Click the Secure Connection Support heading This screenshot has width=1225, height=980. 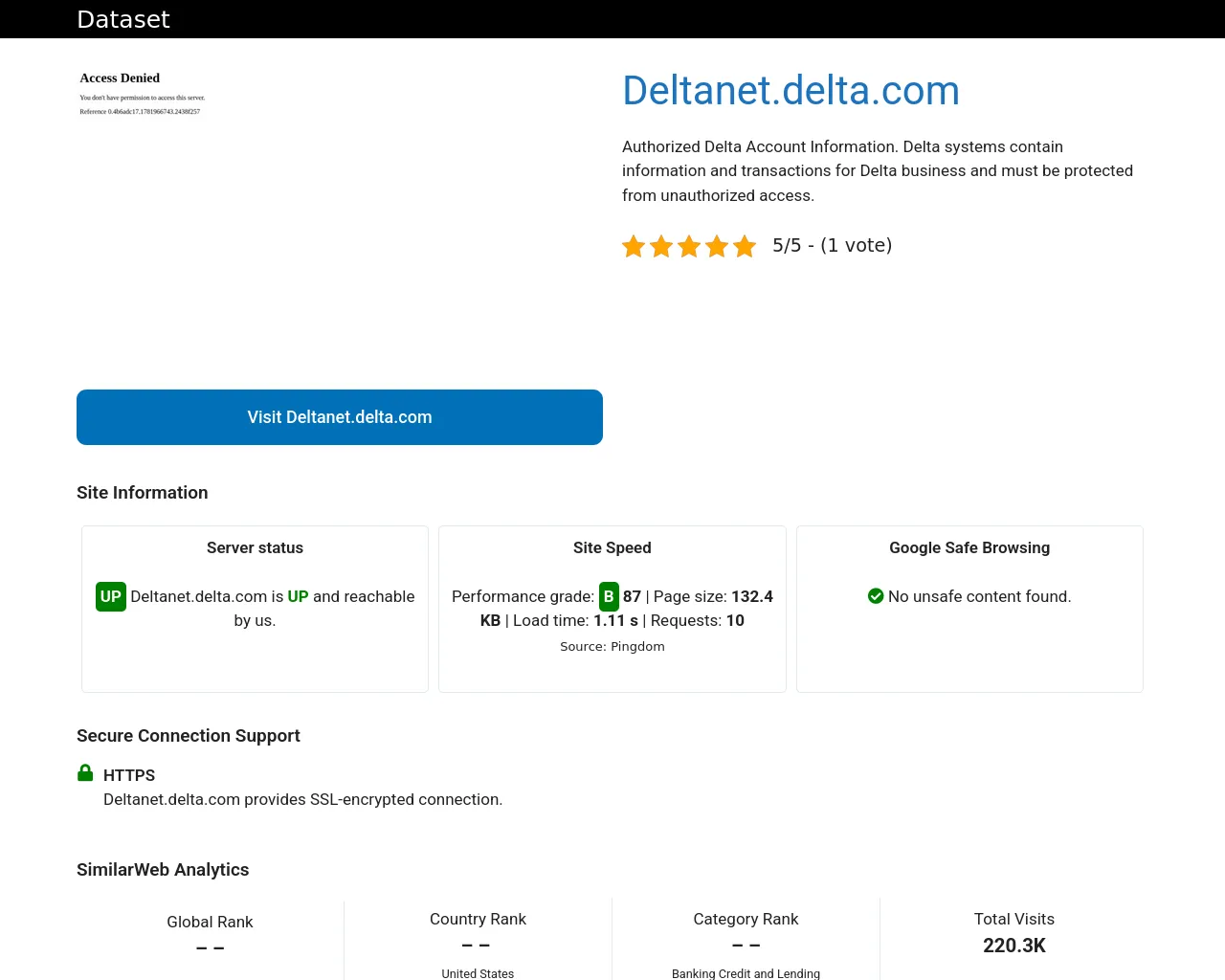(189, 736)
